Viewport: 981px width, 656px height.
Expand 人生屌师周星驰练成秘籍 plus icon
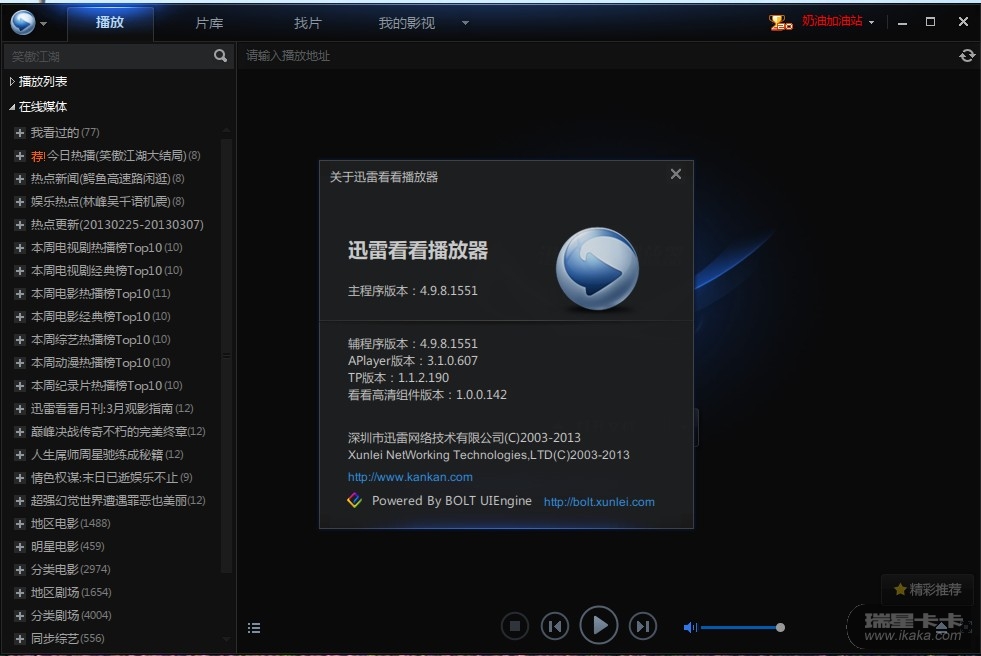(x=19, y=455)
